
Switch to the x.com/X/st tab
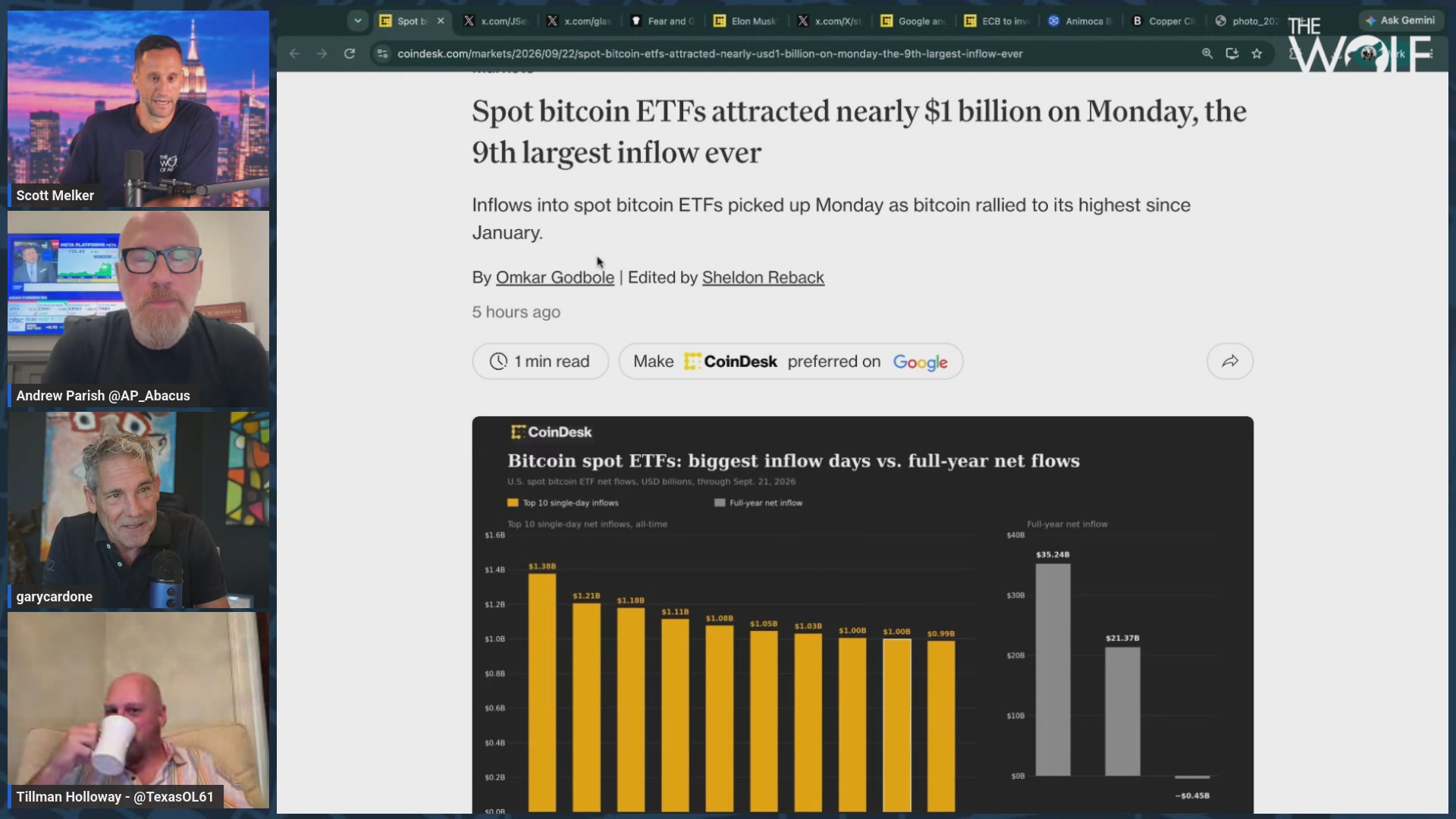(x=829, y=21)
